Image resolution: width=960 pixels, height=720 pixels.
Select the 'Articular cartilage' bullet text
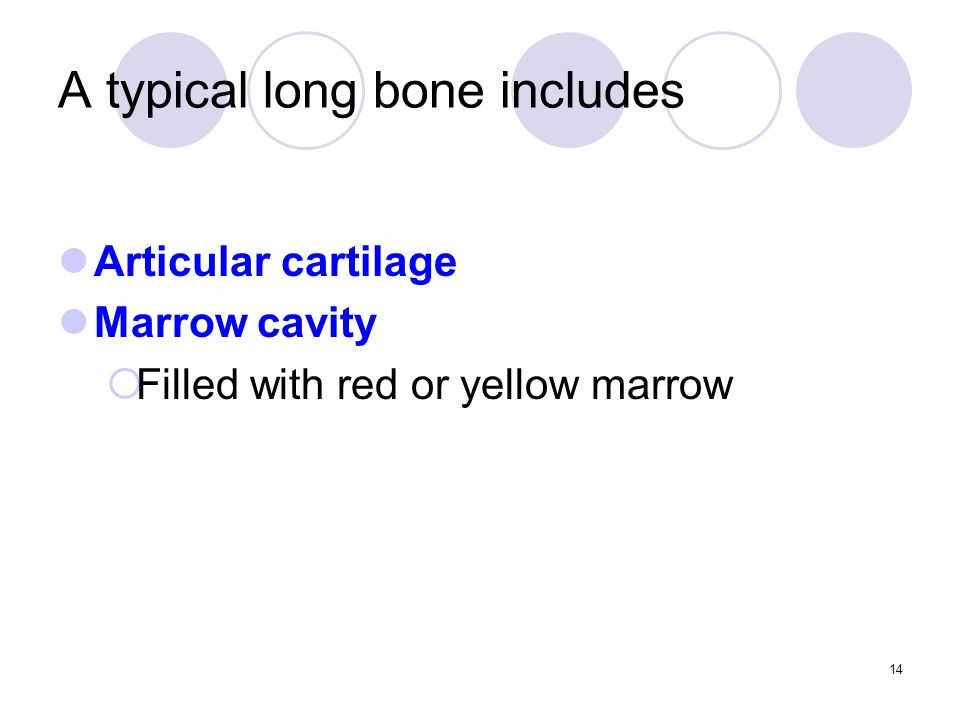pos(276,261)
